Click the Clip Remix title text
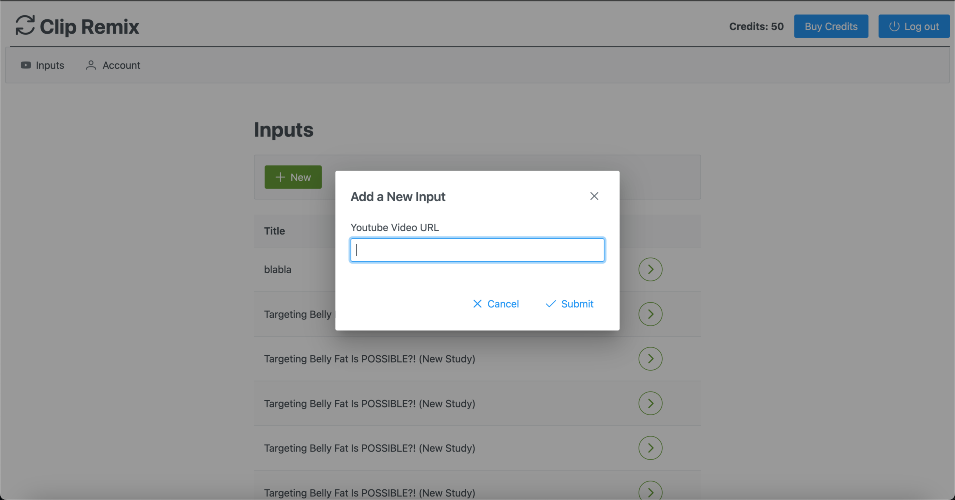The image size is (955, 500). (90, 27)
